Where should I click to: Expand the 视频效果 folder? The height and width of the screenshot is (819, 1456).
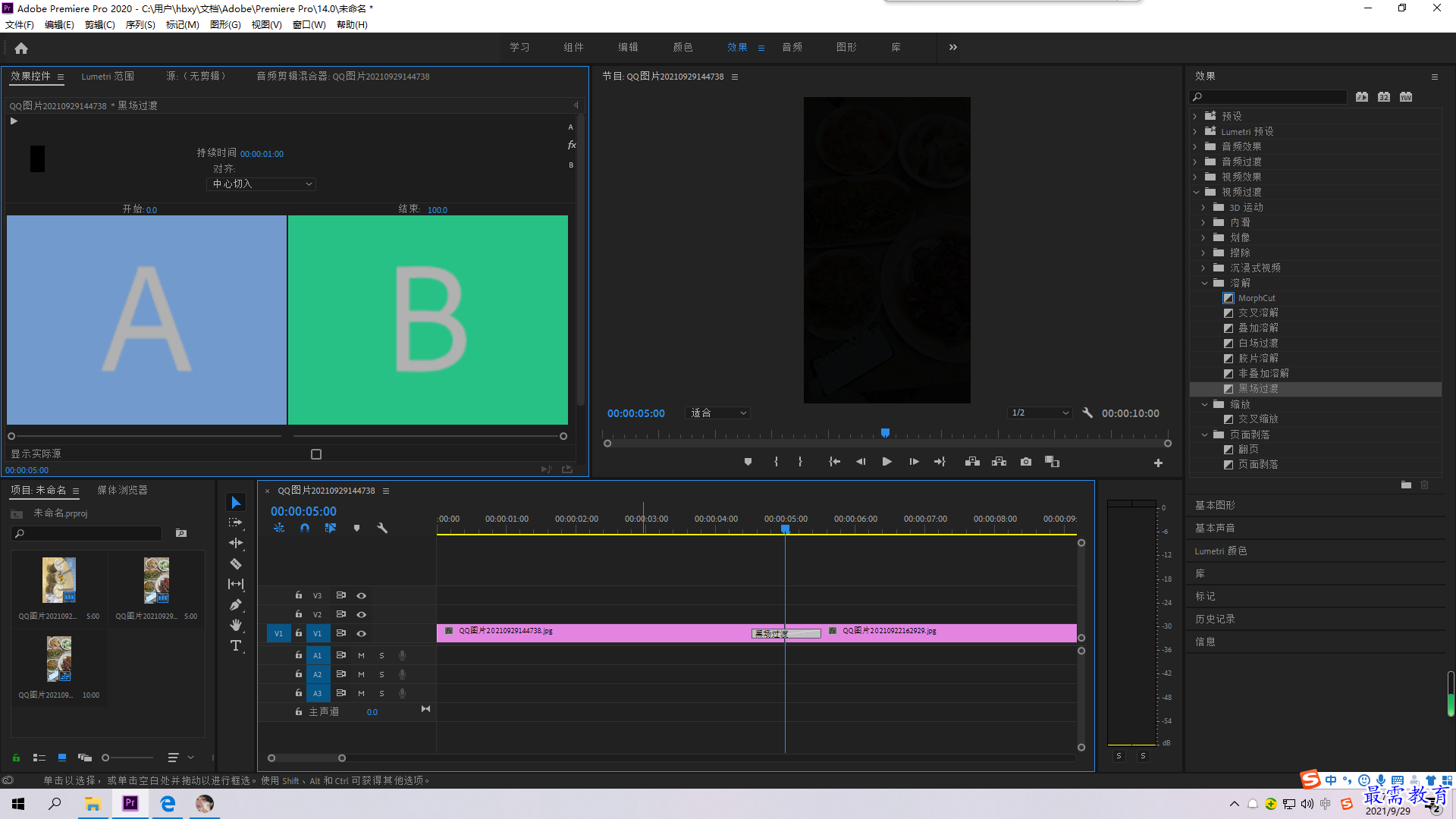pyautogui.click(x=1195, y=177)
